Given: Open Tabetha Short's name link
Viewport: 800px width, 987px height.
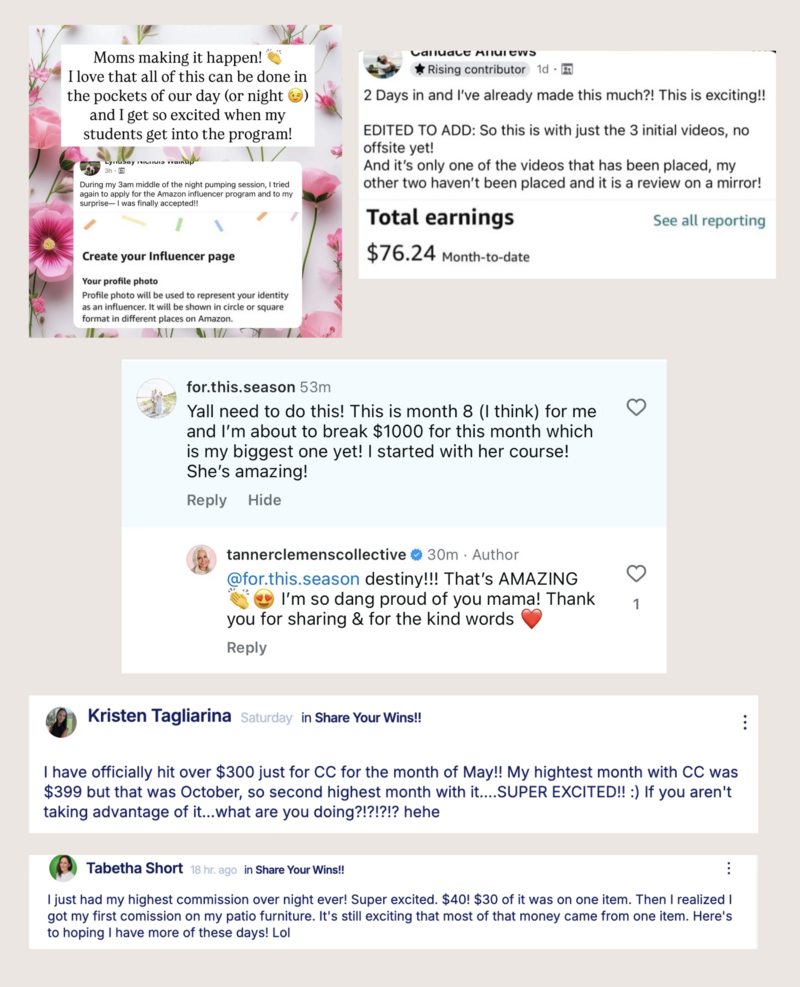Looking at the screenshot, I should click(x=135, y=869).
